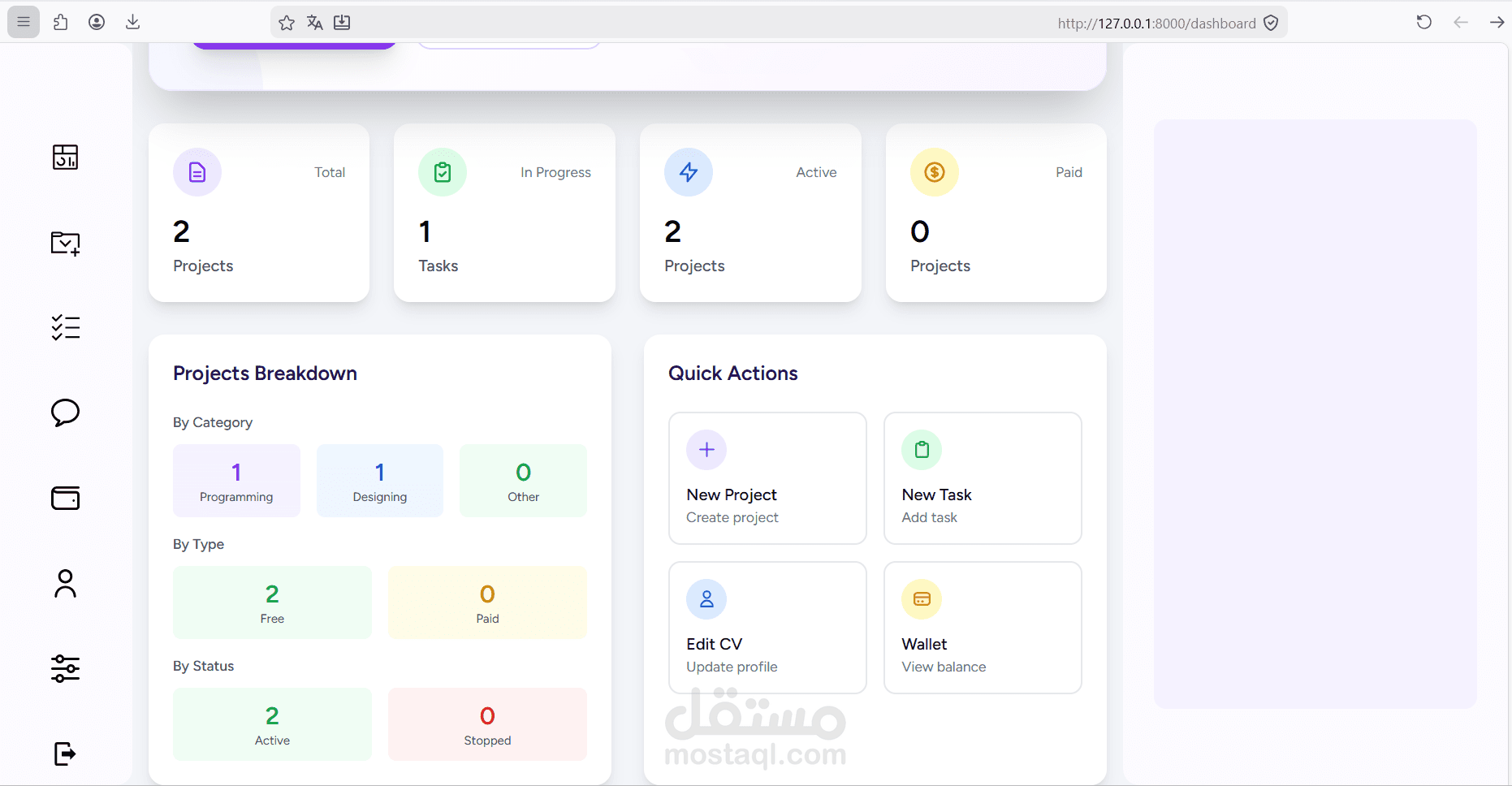1512x786 pixels.
Task: Select the Designing category tile
Action: click(x=380, y=481)
